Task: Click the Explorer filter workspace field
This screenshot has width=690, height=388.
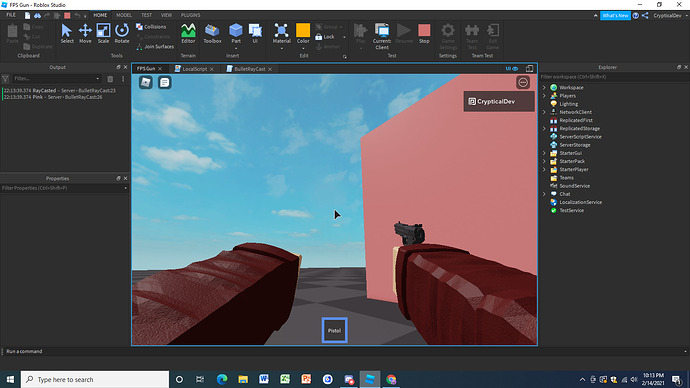Action: click(614, 77)
